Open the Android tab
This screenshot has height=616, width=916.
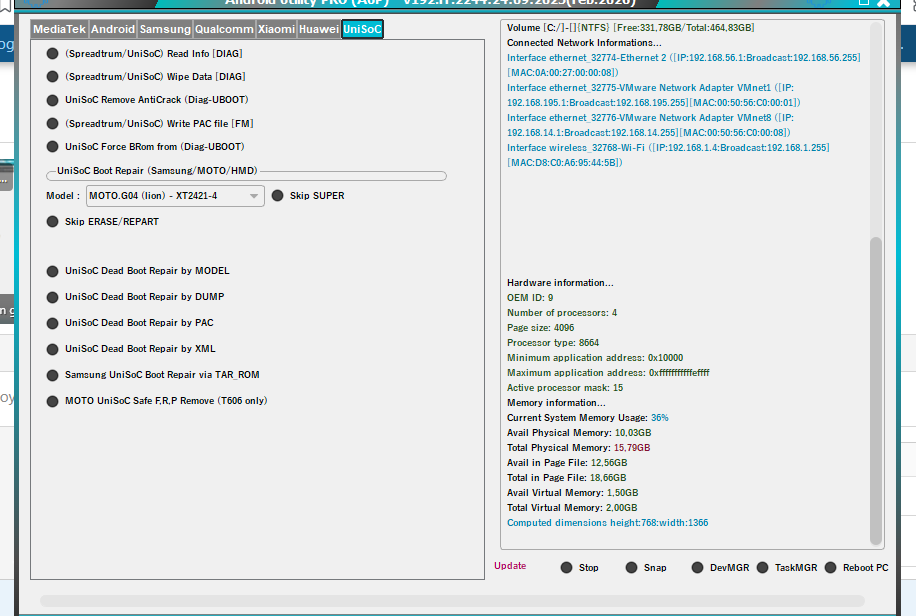point(113,29)
